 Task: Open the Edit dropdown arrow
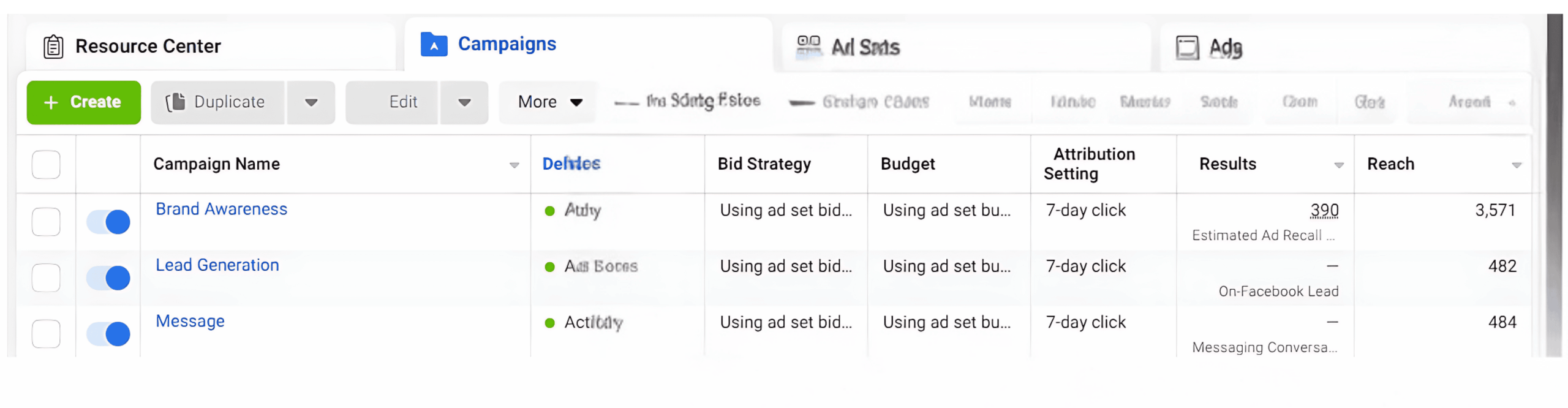point(464,102)
